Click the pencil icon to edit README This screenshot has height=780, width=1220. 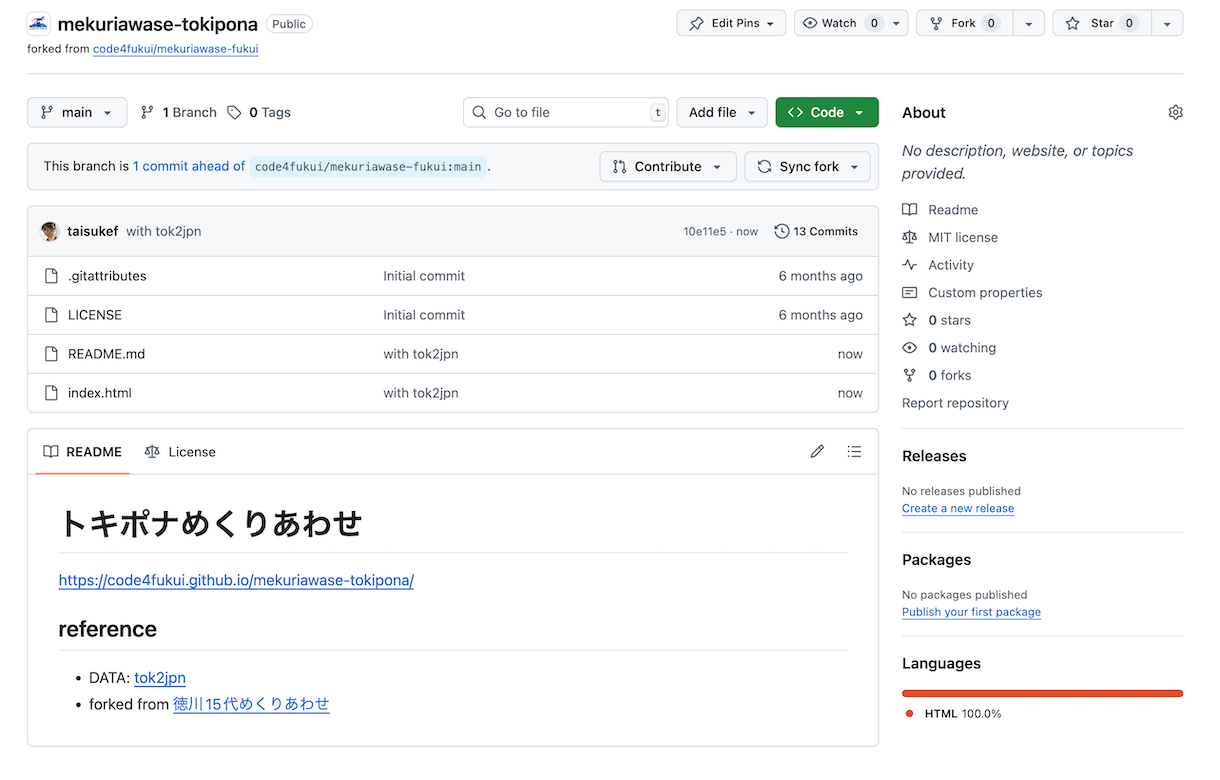click(817, 452)
